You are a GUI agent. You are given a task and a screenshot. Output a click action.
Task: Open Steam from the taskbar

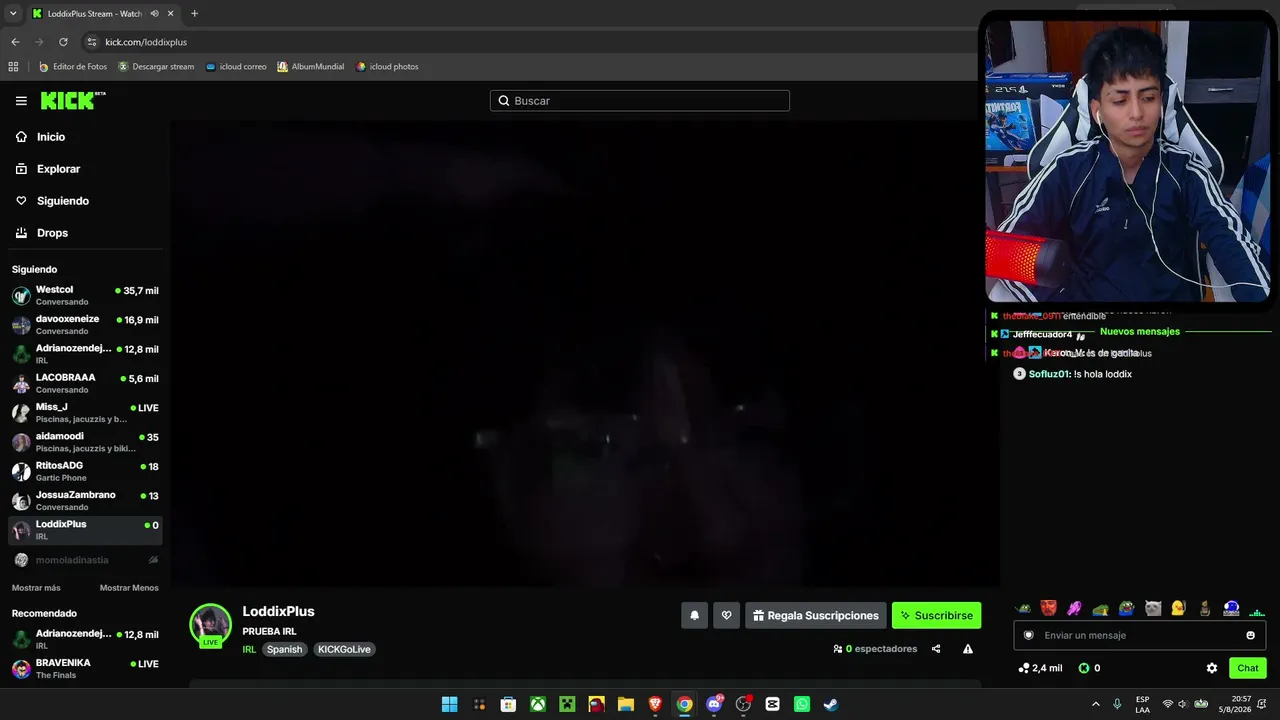tap(830, 704)
